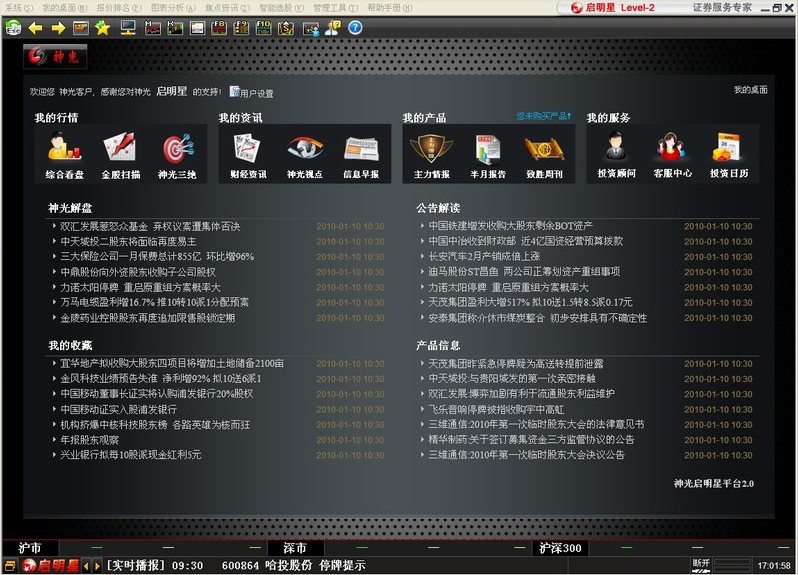Open 投资日历 calendar icon
The image size is (798, 575).
[728, 149]
